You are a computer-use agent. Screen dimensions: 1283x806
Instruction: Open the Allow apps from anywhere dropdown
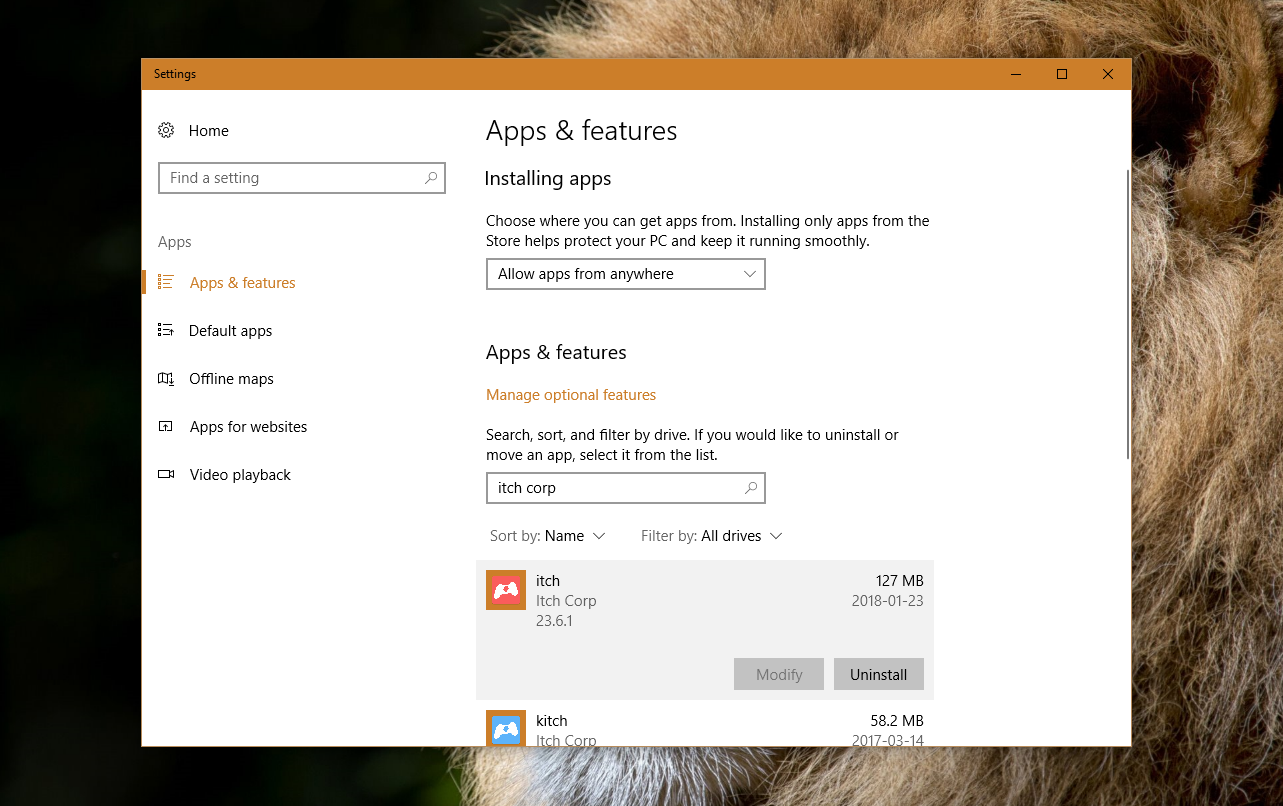coord(625,274)
